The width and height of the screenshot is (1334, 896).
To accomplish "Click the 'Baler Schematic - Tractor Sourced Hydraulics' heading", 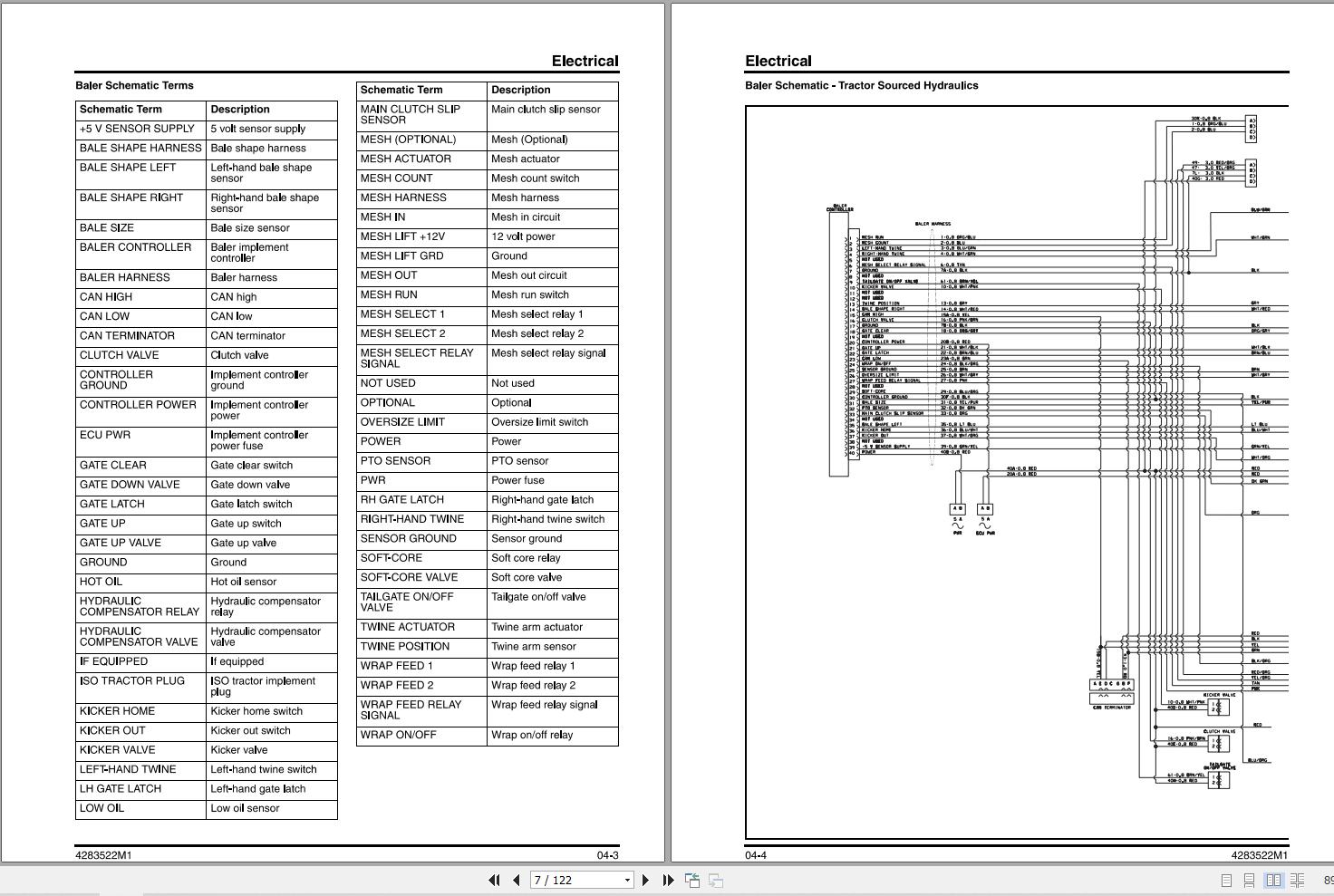I will [861, 85].
